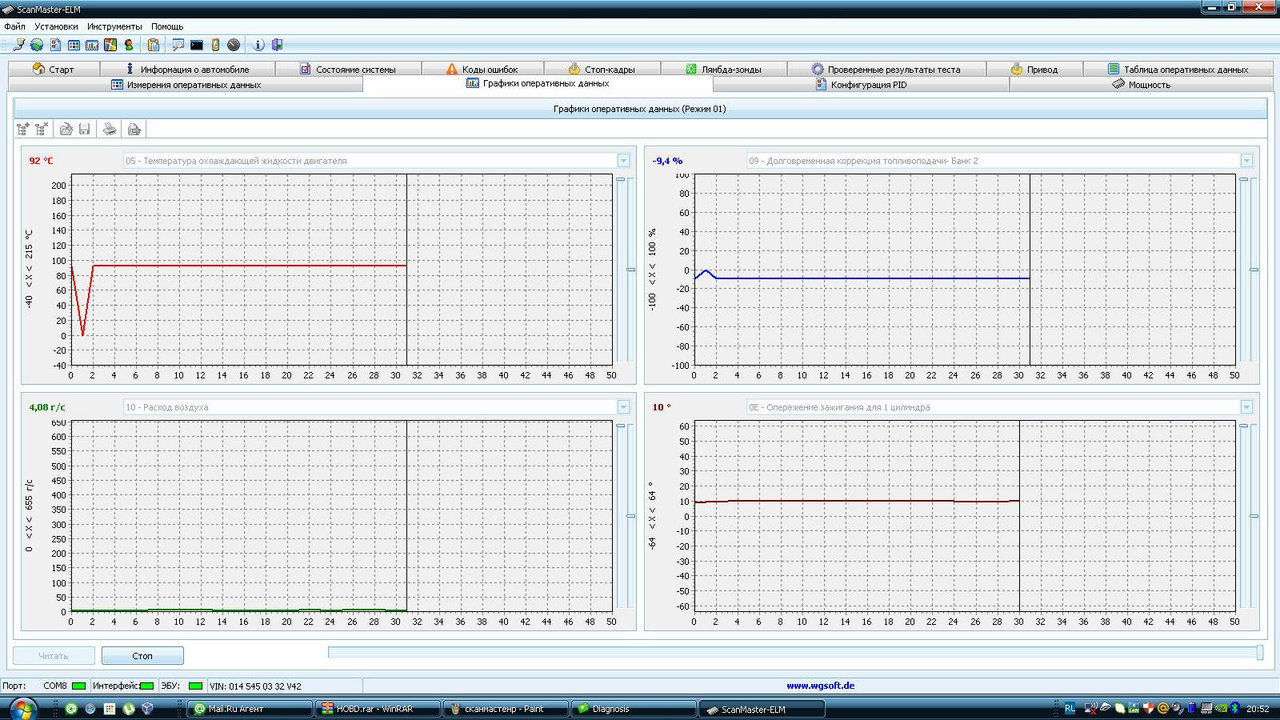Open the www.wgsoft.de link
This screenshot has height=720, width=1280.
(x=820, y=686)
